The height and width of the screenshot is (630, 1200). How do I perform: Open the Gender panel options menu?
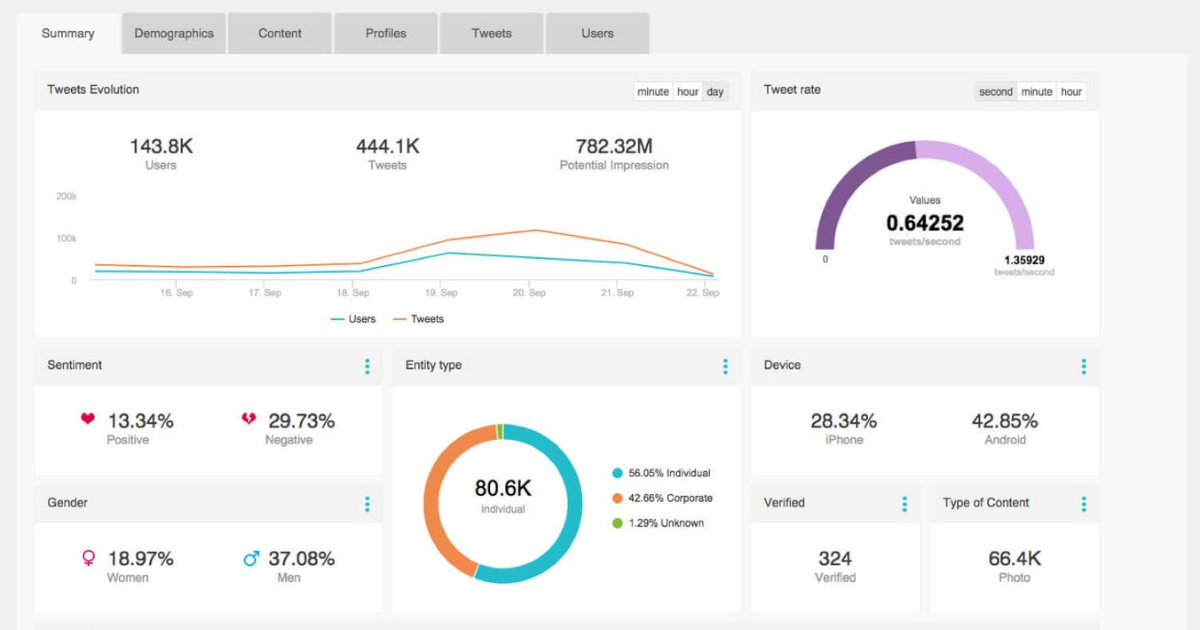(x=367, y=504)
